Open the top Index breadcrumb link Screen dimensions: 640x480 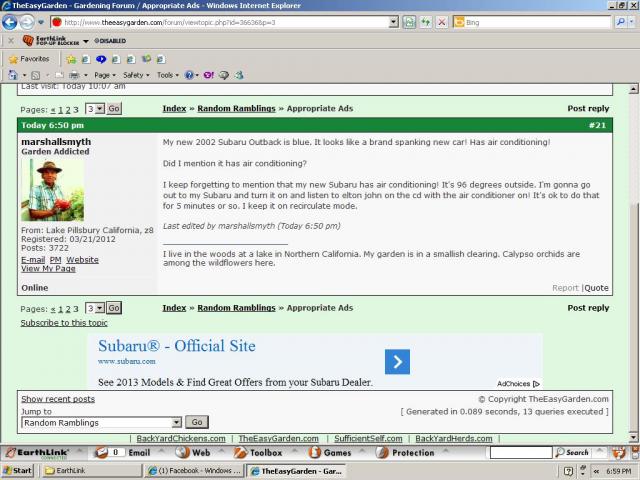[174, 109]
